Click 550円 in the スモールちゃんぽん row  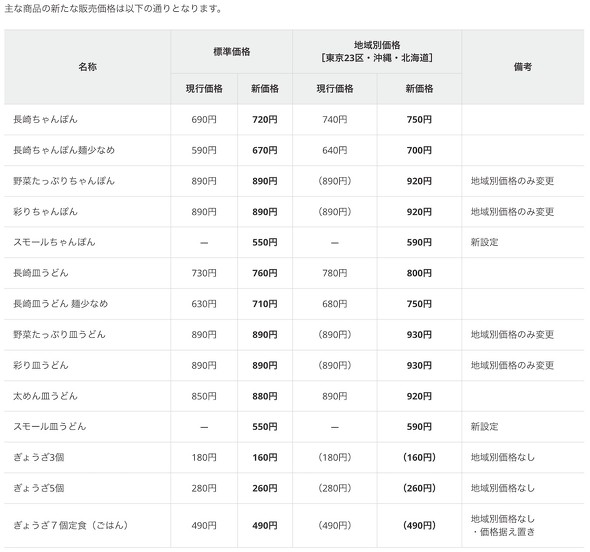[265, 242]
